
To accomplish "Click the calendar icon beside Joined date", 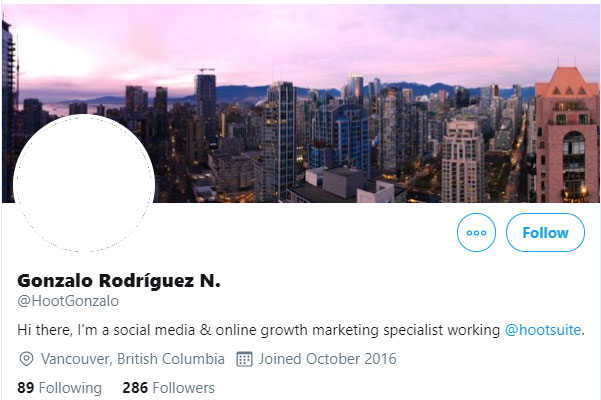I will pos(244,359).
